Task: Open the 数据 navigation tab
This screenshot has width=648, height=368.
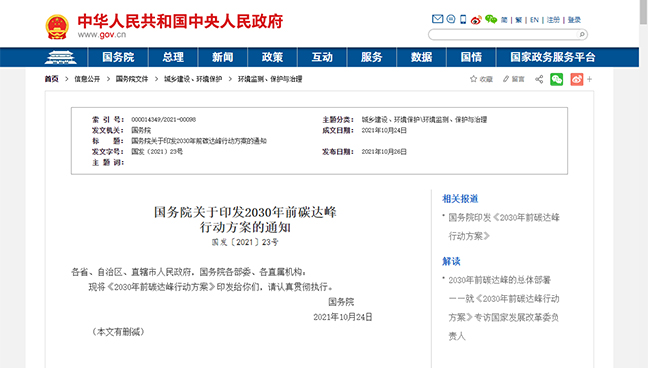Action: (421, 57)
